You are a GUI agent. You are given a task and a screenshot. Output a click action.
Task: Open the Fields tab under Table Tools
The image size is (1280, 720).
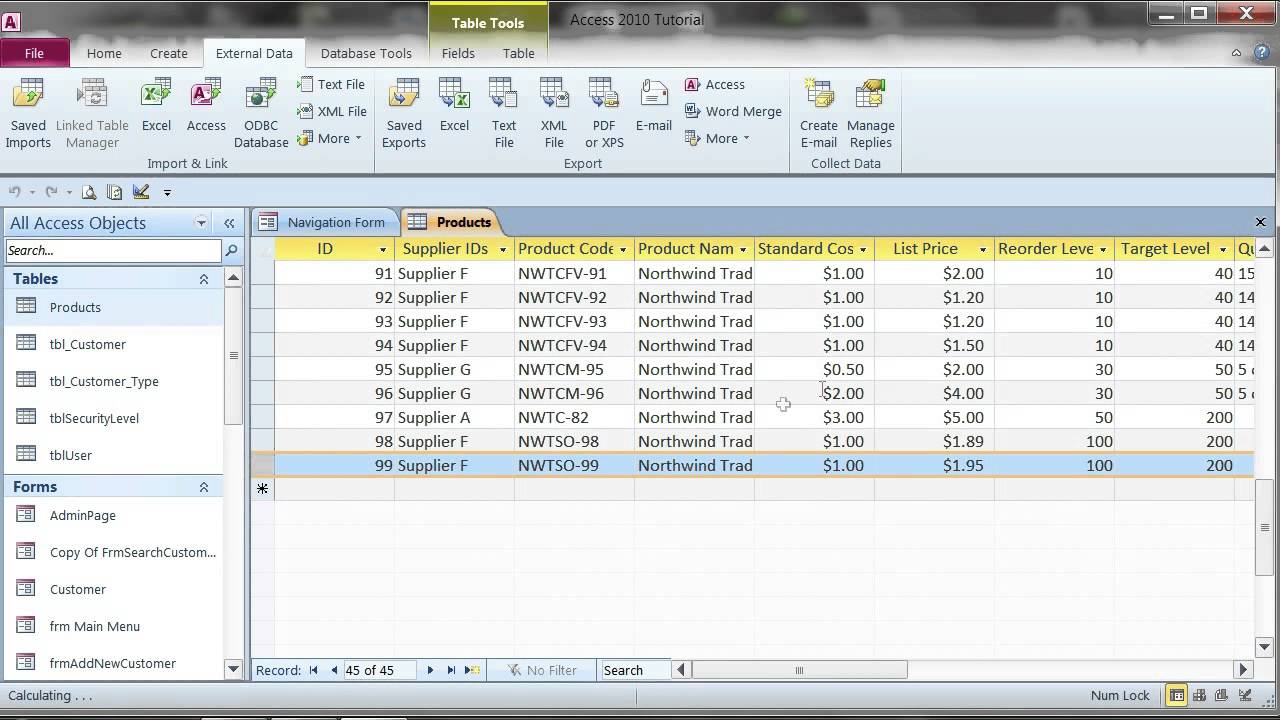(458, 53)
